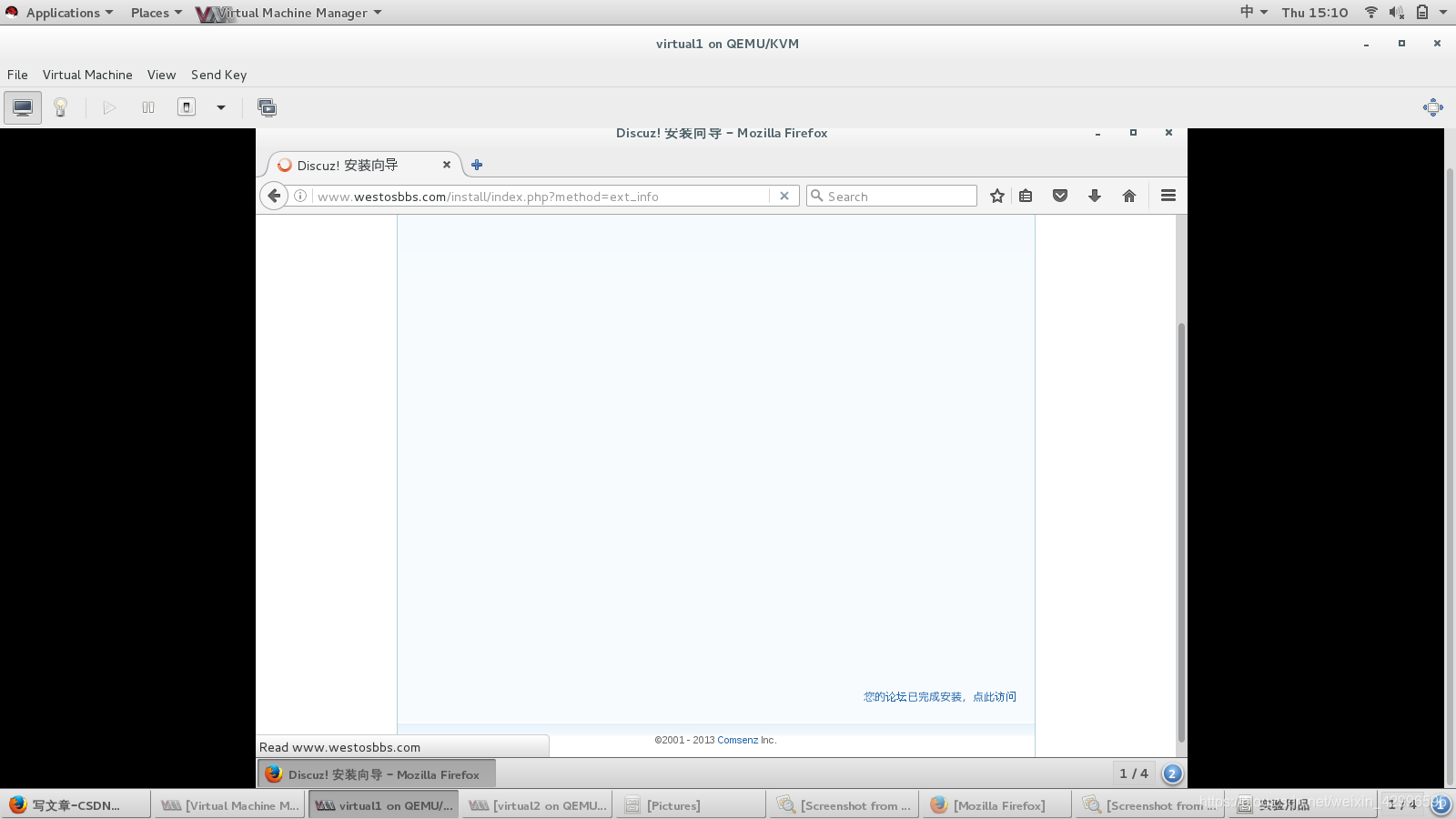Go to Firefox home page
Viewport: 1456px width, 819px height.
pos(1129,196)
